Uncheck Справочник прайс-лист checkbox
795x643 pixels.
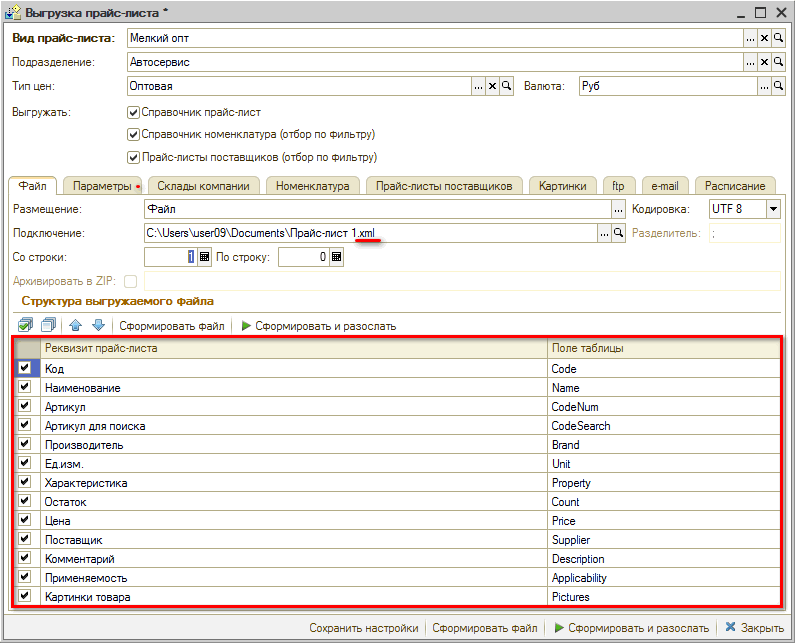(x=134, y=112)
